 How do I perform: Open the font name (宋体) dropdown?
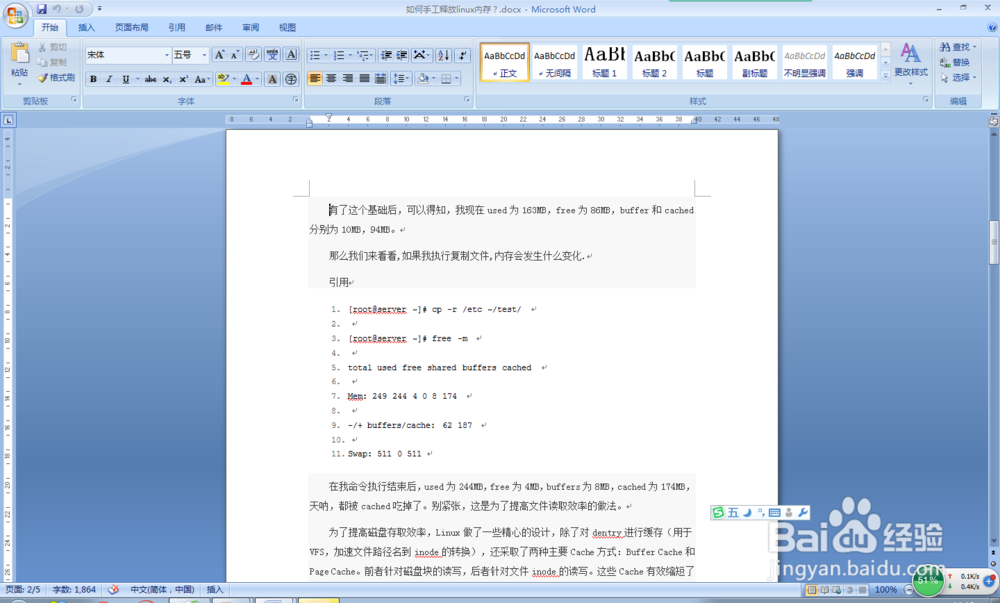coord(167,55)
